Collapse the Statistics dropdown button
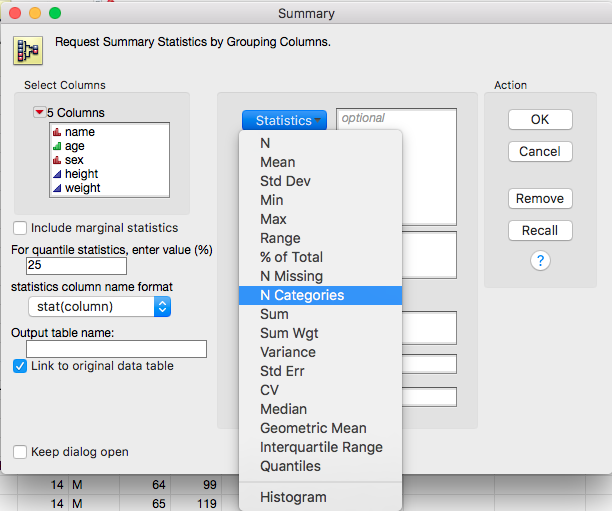 coord(284,120)
